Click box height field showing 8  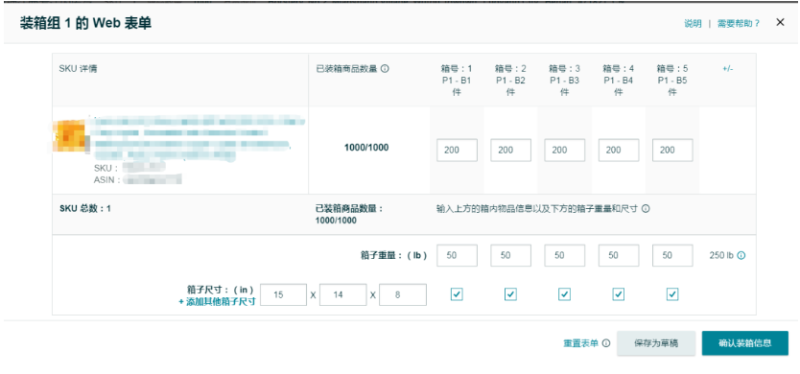pyautogui.click(x=403, y=295)
